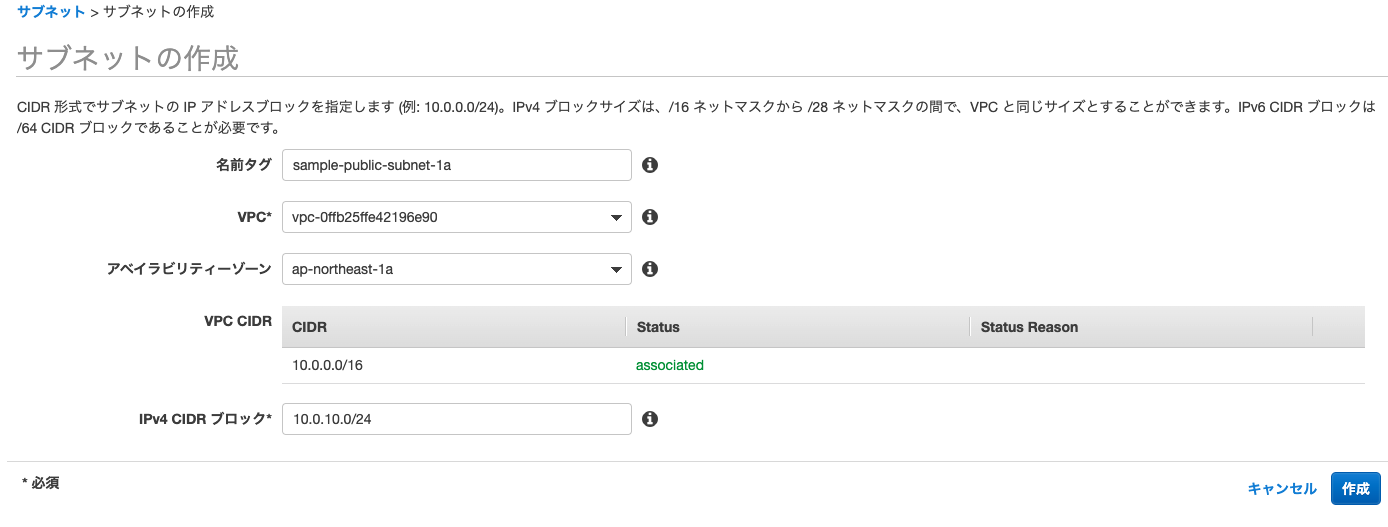
Task: Show info for the VPC selector
Action: click(649, 217)
